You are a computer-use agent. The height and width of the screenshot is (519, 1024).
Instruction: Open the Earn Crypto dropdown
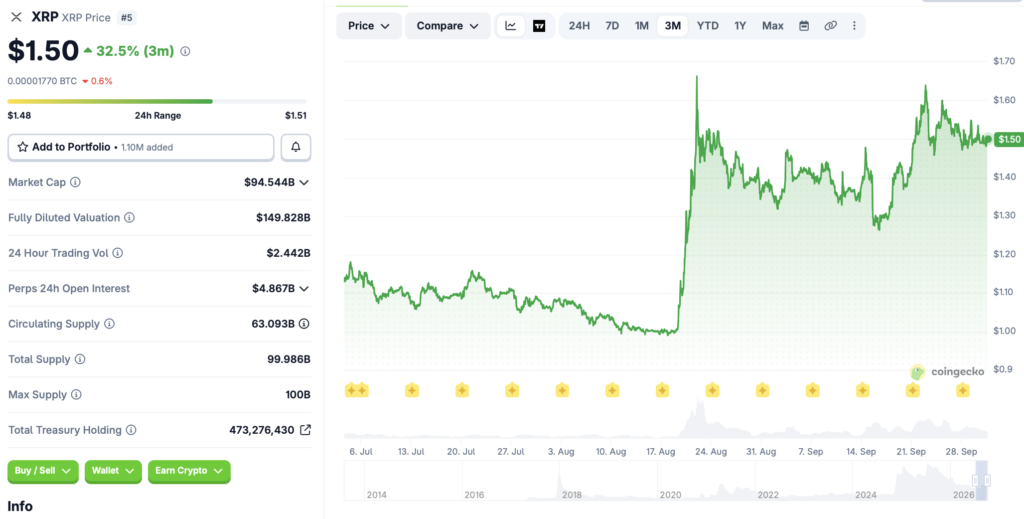click(189, 471)
